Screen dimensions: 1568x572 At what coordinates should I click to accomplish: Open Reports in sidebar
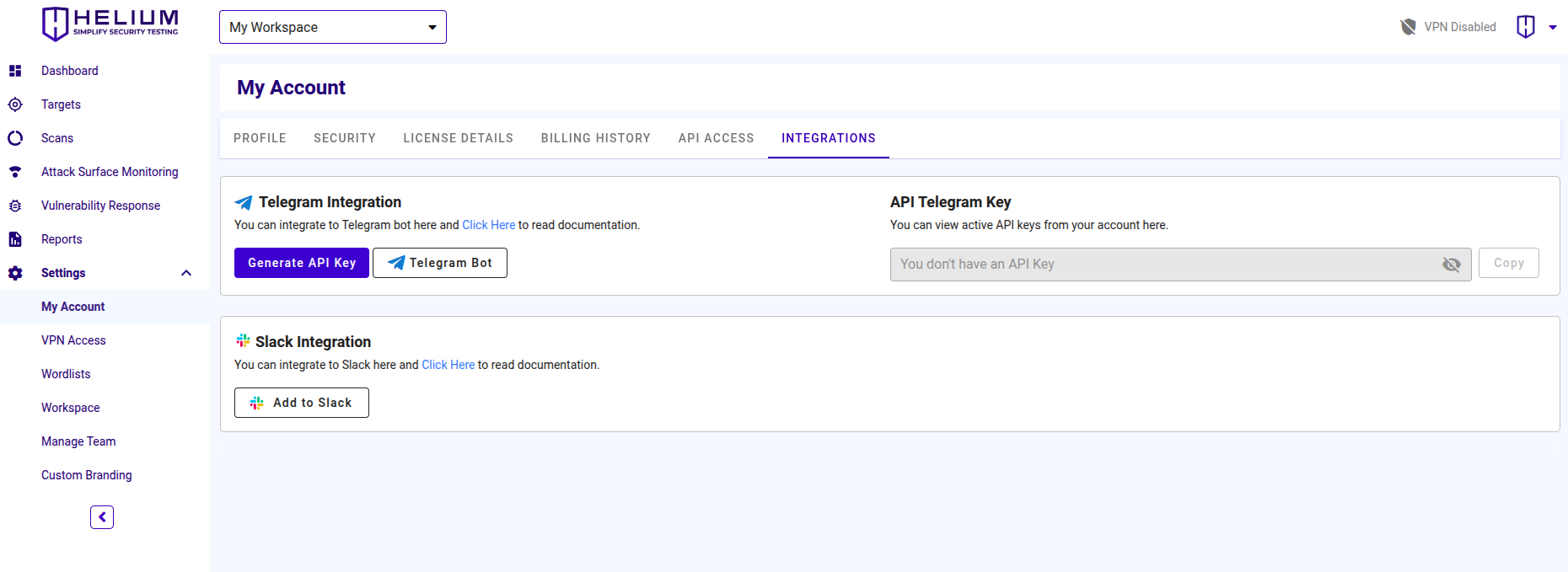[x=62, y=239]
